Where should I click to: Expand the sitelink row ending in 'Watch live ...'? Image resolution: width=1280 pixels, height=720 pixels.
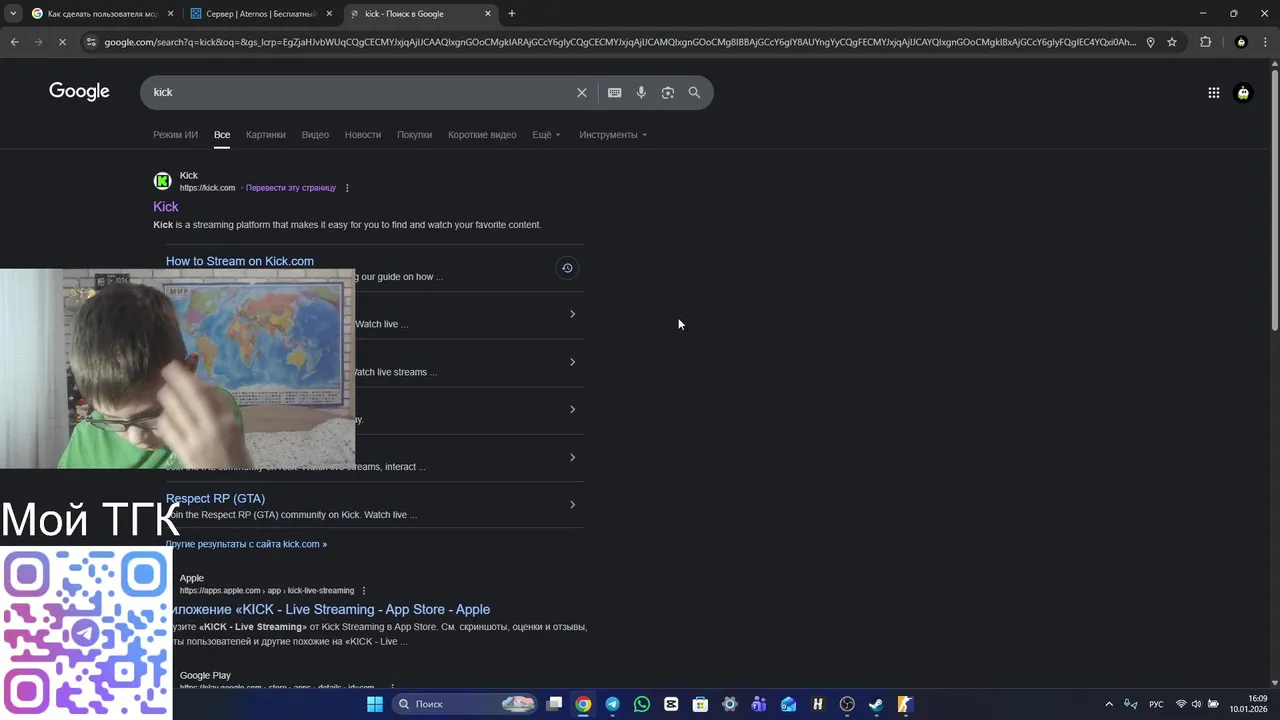pyautogui.click(x=572, y=314)
